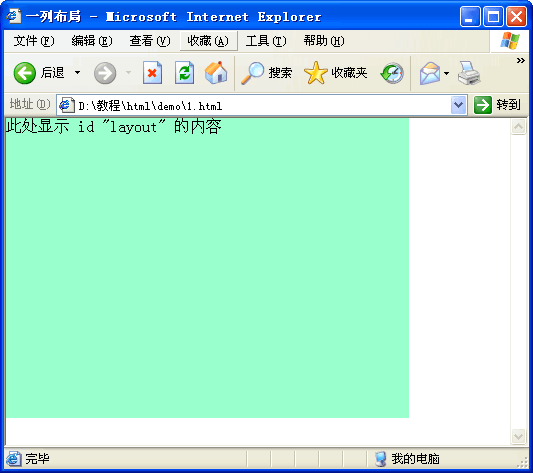Click the Mail envelope icon
The width and height of the screenshot is (533, 473).
click(x=430, y=73)
